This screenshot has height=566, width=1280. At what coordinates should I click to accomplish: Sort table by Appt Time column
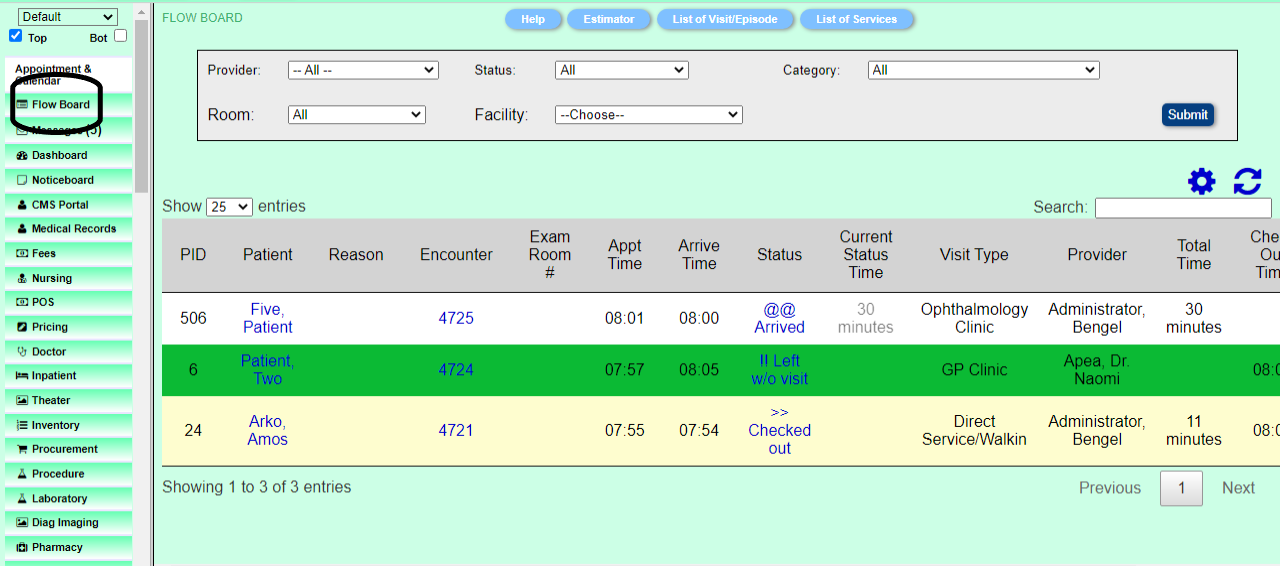point(624,255)
